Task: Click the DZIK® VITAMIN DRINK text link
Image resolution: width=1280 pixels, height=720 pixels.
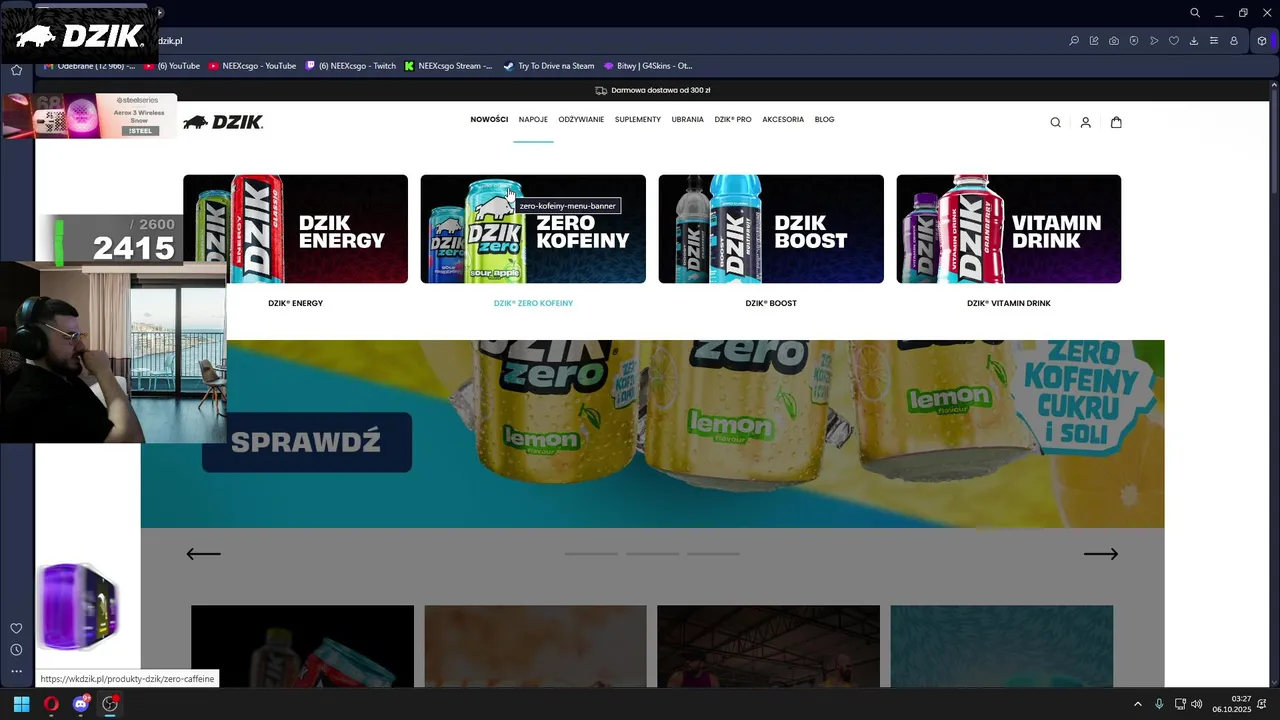Action: click(x=1009, y=303)
